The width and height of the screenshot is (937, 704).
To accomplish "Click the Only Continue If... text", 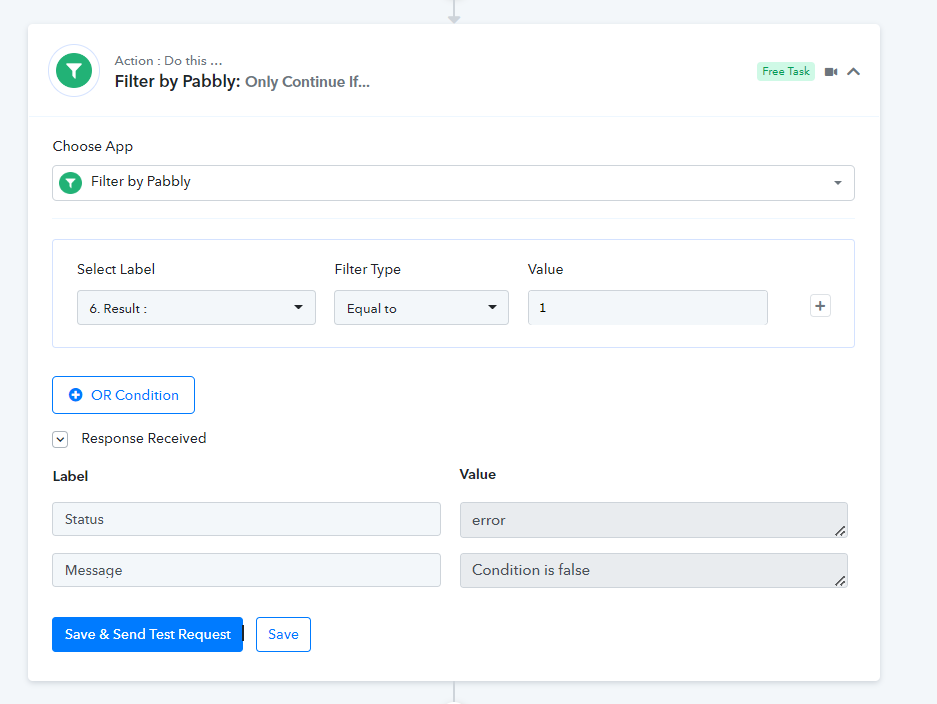I will pos(307,82).
